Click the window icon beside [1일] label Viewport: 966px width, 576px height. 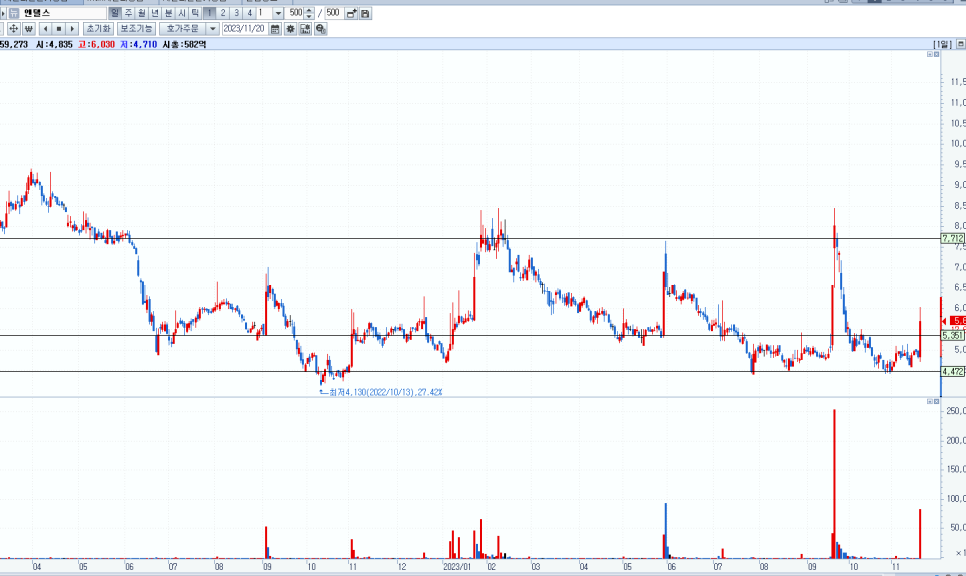coord(960,44)
